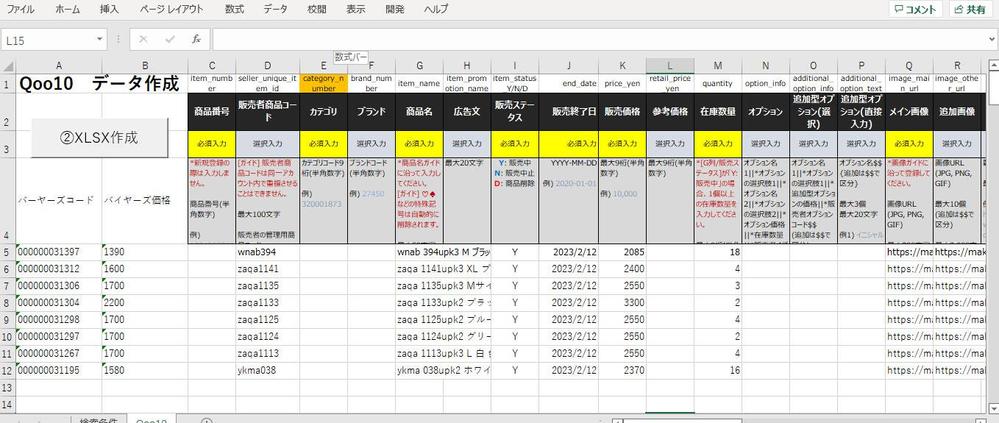Select the 商品名 header cell
The width and height of the screenshot is (999, 423).
coord(419,111)
